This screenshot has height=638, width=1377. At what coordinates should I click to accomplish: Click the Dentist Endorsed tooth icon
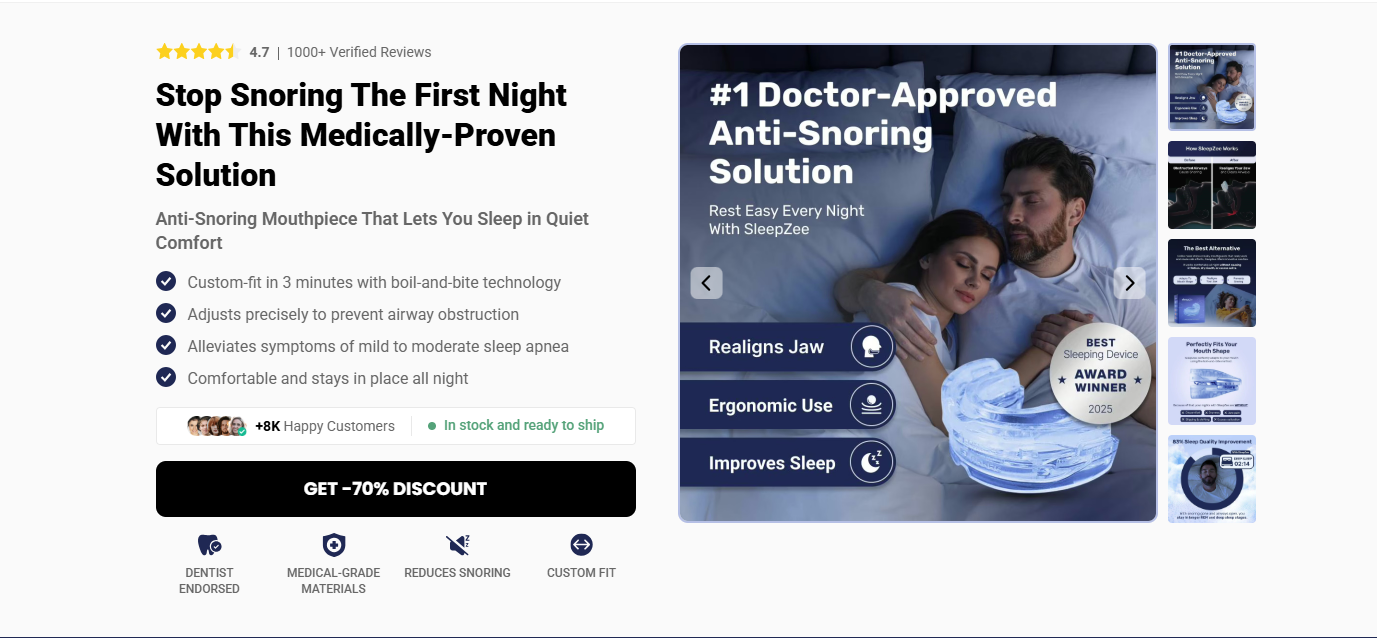click(x=209, y=545)
